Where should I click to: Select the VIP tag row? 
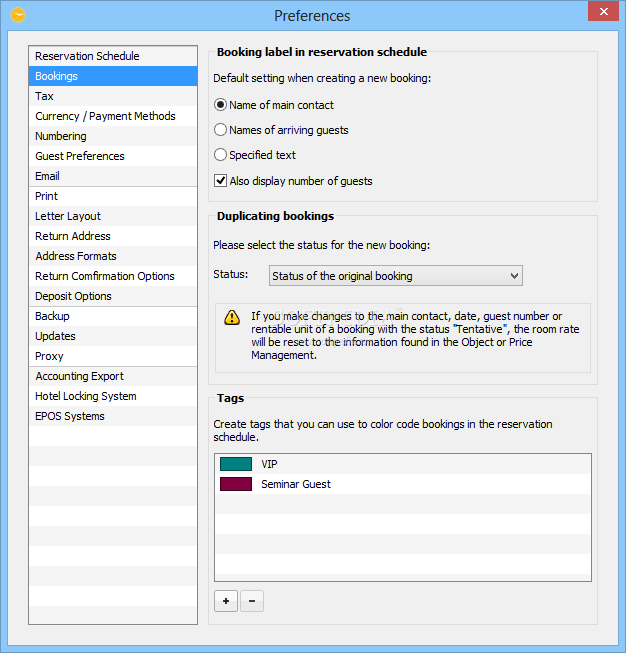click(403, 464)
